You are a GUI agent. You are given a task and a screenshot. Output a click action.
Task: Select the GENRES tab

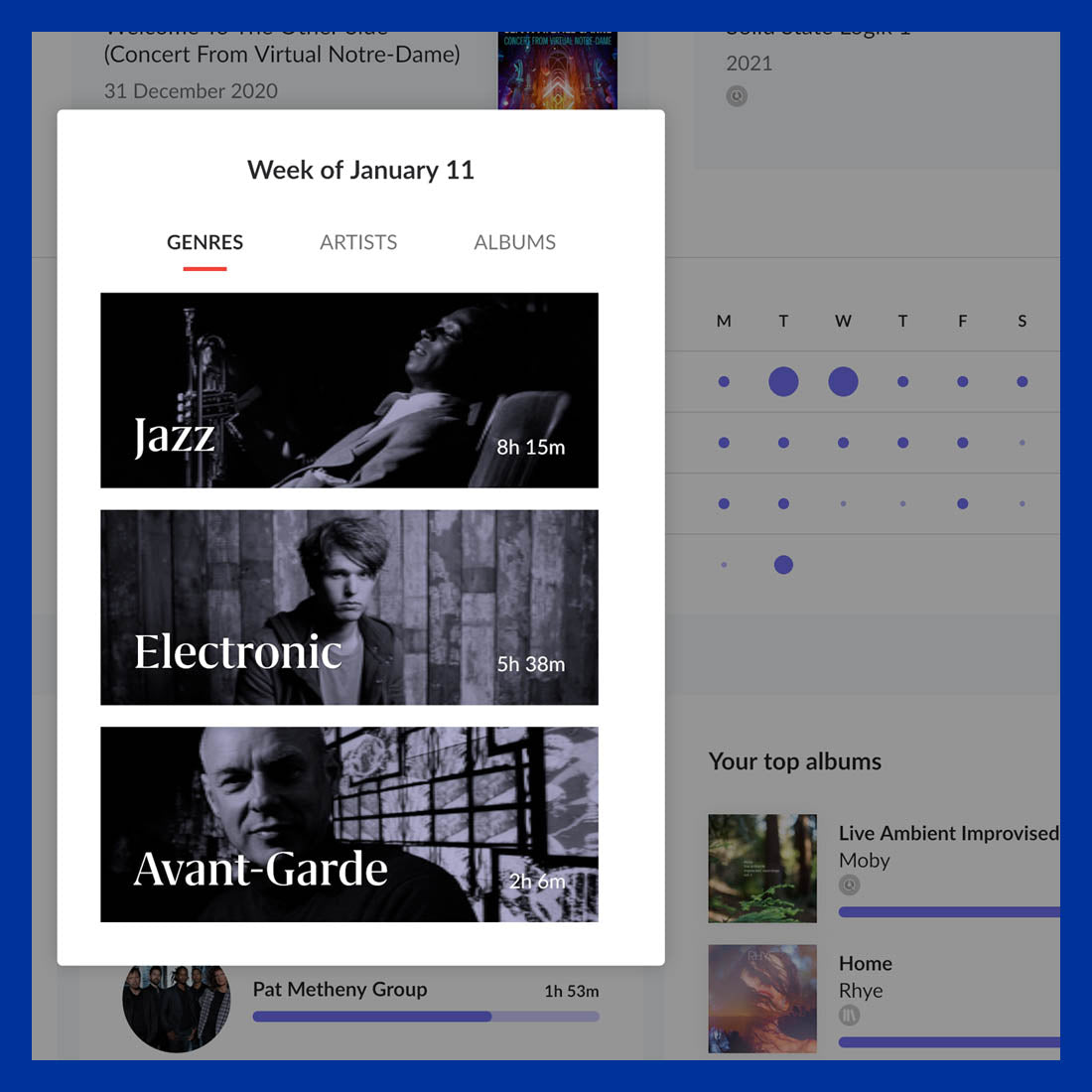click(x=205, y=242)
